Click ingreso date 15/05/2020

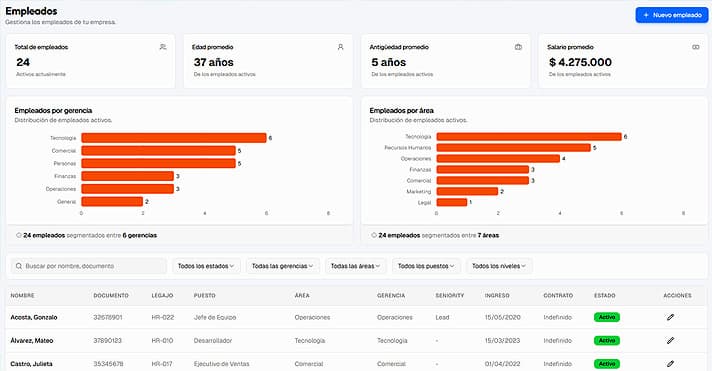[502, 317]
